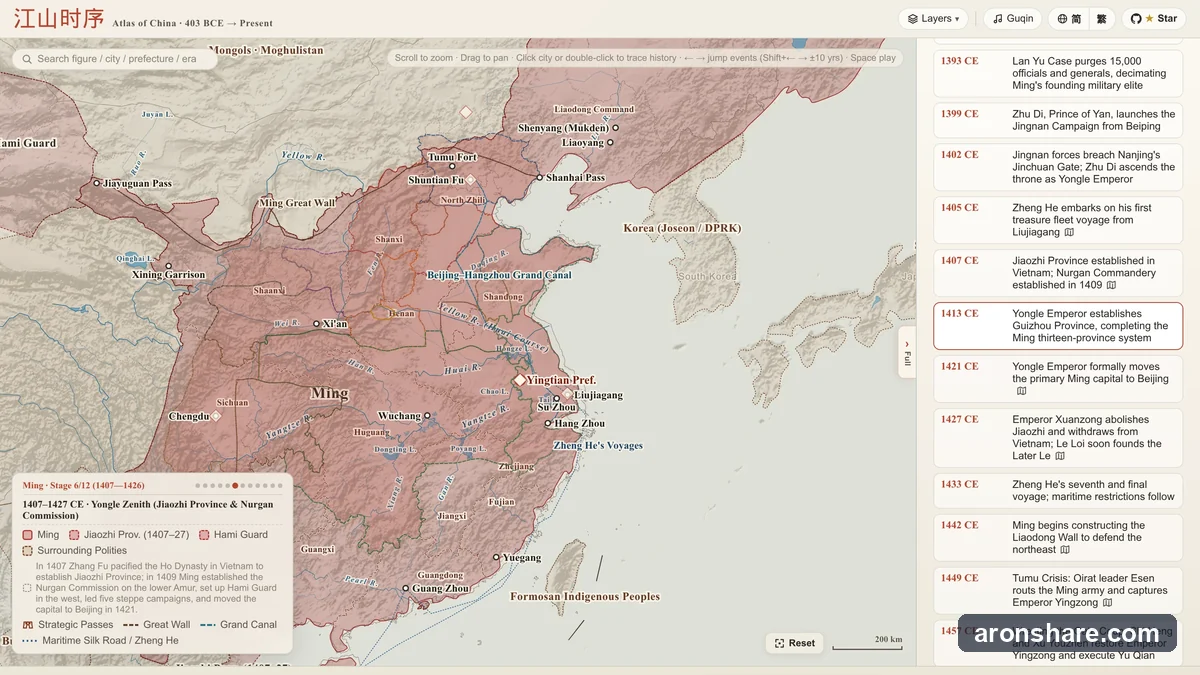The width and height of the screenshot is (1200, 675).
Task: Click the site title logo 江山时序
Action: 58,19
